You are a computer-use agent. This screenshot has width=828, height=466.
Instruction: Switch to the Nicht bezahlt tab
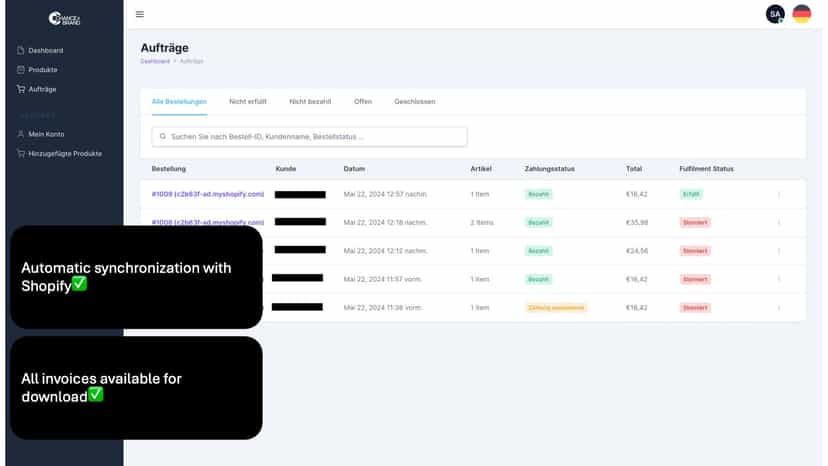tap(310, 101)
